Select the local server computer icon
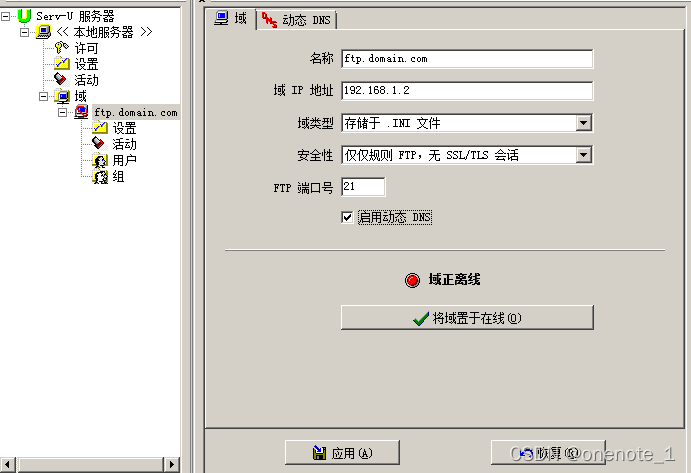The height and width of the screenshot is (473, 691). tap(43, 32)
